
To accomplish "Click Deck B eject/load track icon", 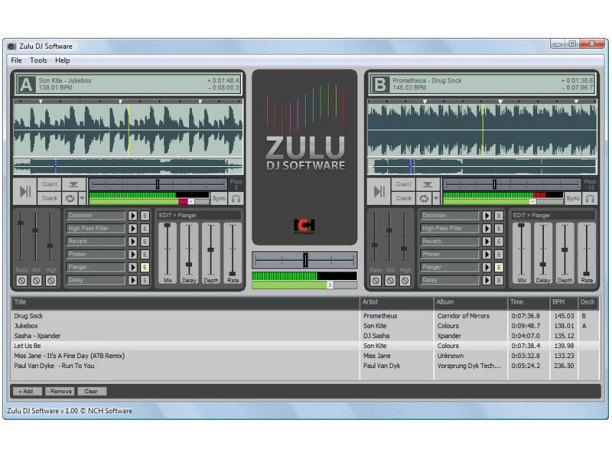I will pyautogui.click(x=427, y=184).
